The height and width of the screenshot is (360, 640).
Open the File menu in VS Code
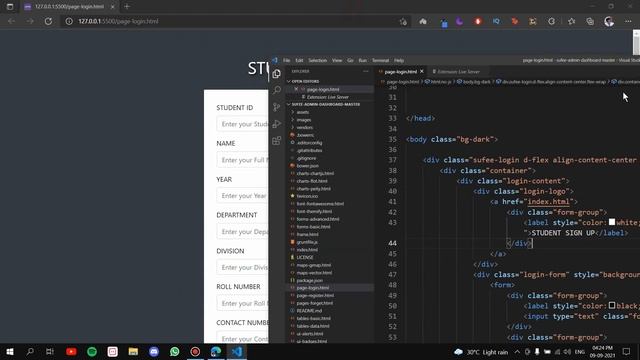287,60
